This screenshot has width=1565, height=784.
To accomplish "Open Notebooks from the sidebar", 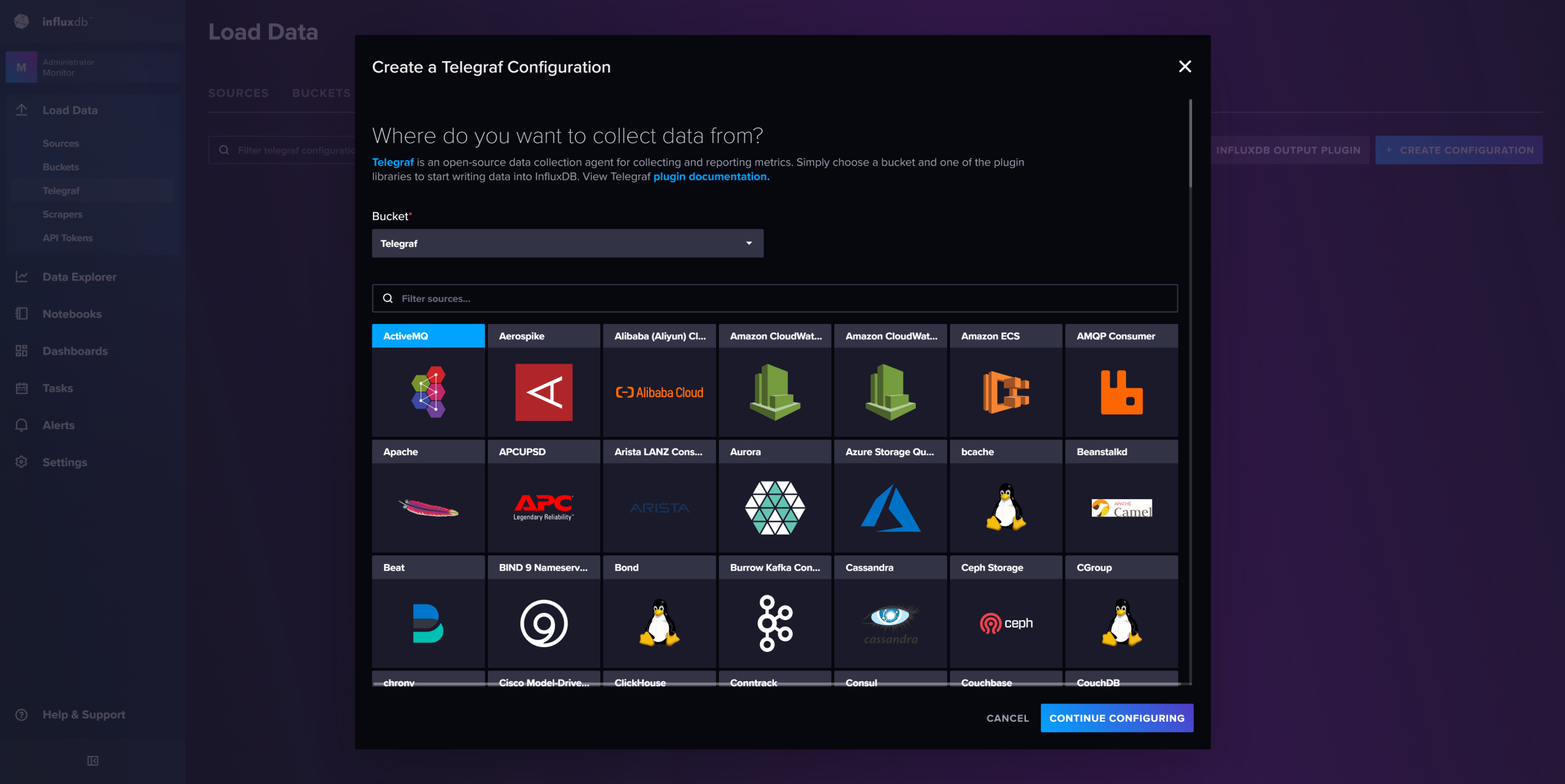I will pos(72,314).
